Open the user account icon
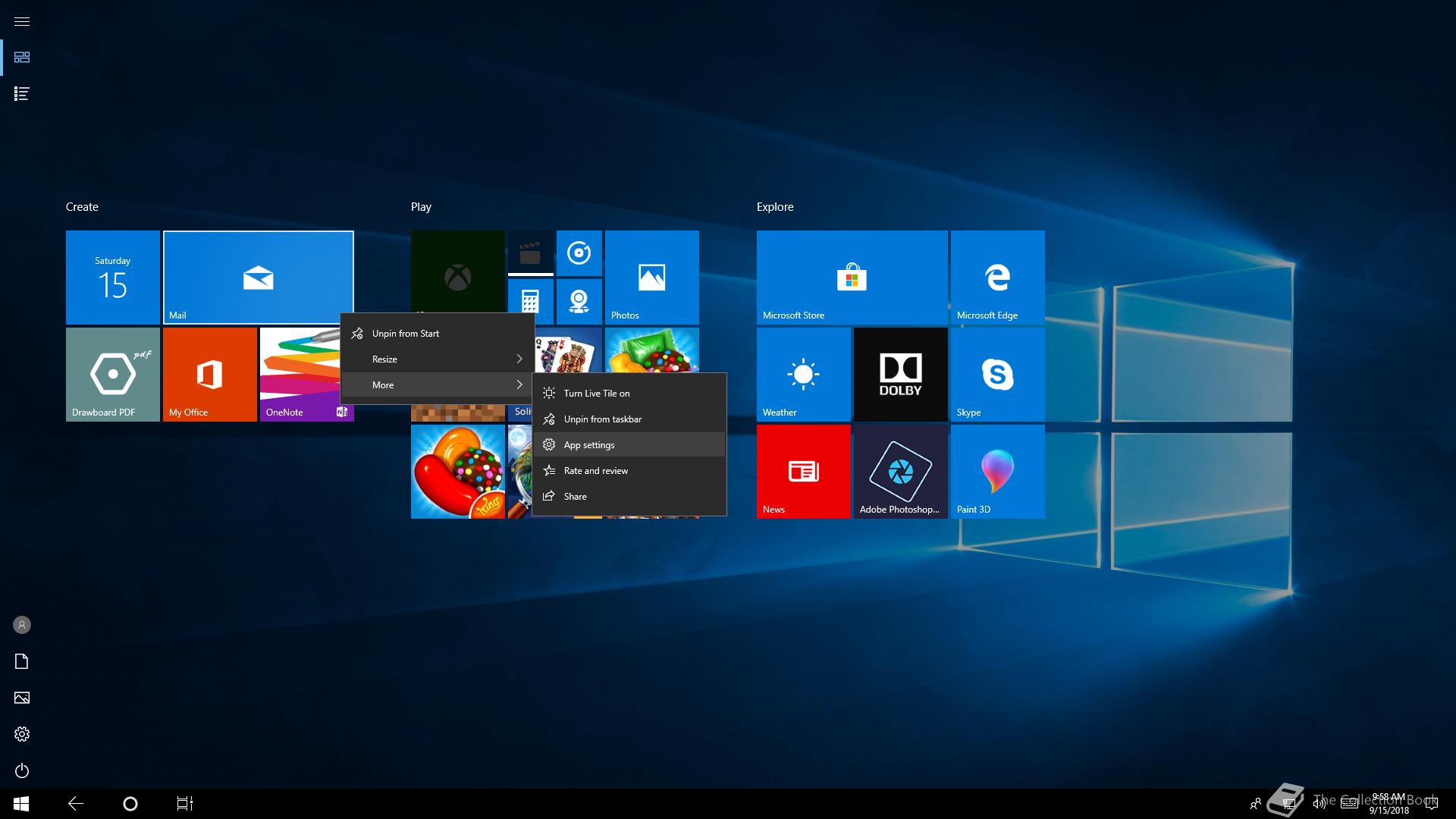1456x819 pixels. [x=22, y=625]
